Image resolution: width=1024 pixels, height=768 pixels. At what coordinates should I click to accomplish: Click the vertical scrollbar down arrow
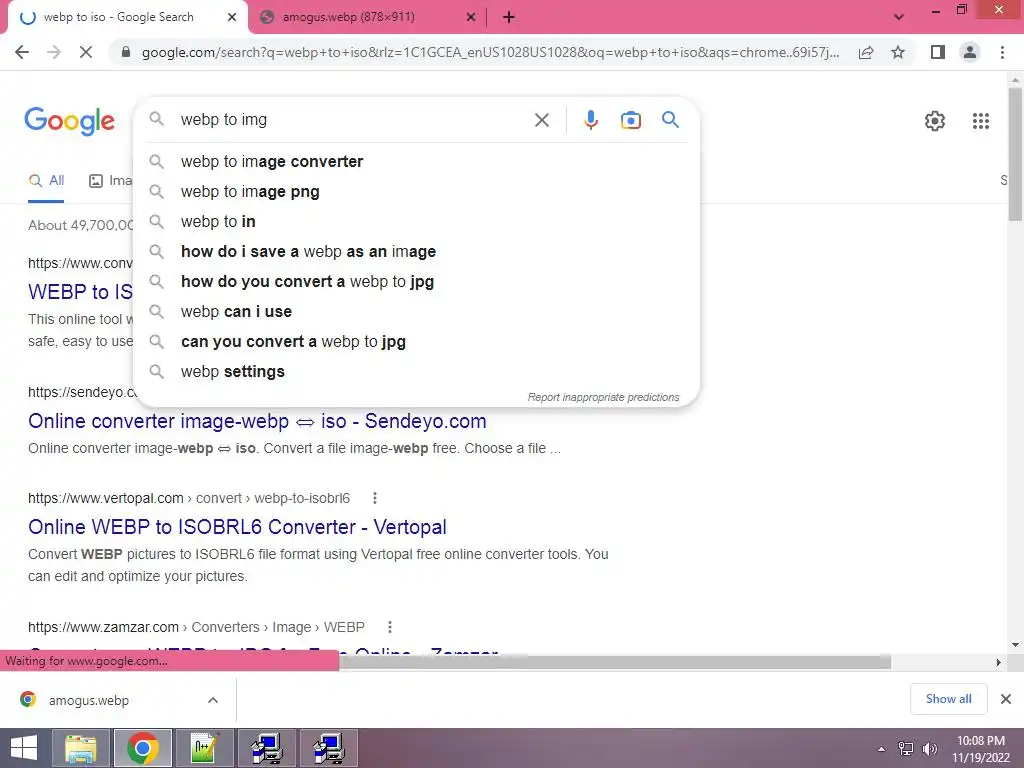point(1015,645)
